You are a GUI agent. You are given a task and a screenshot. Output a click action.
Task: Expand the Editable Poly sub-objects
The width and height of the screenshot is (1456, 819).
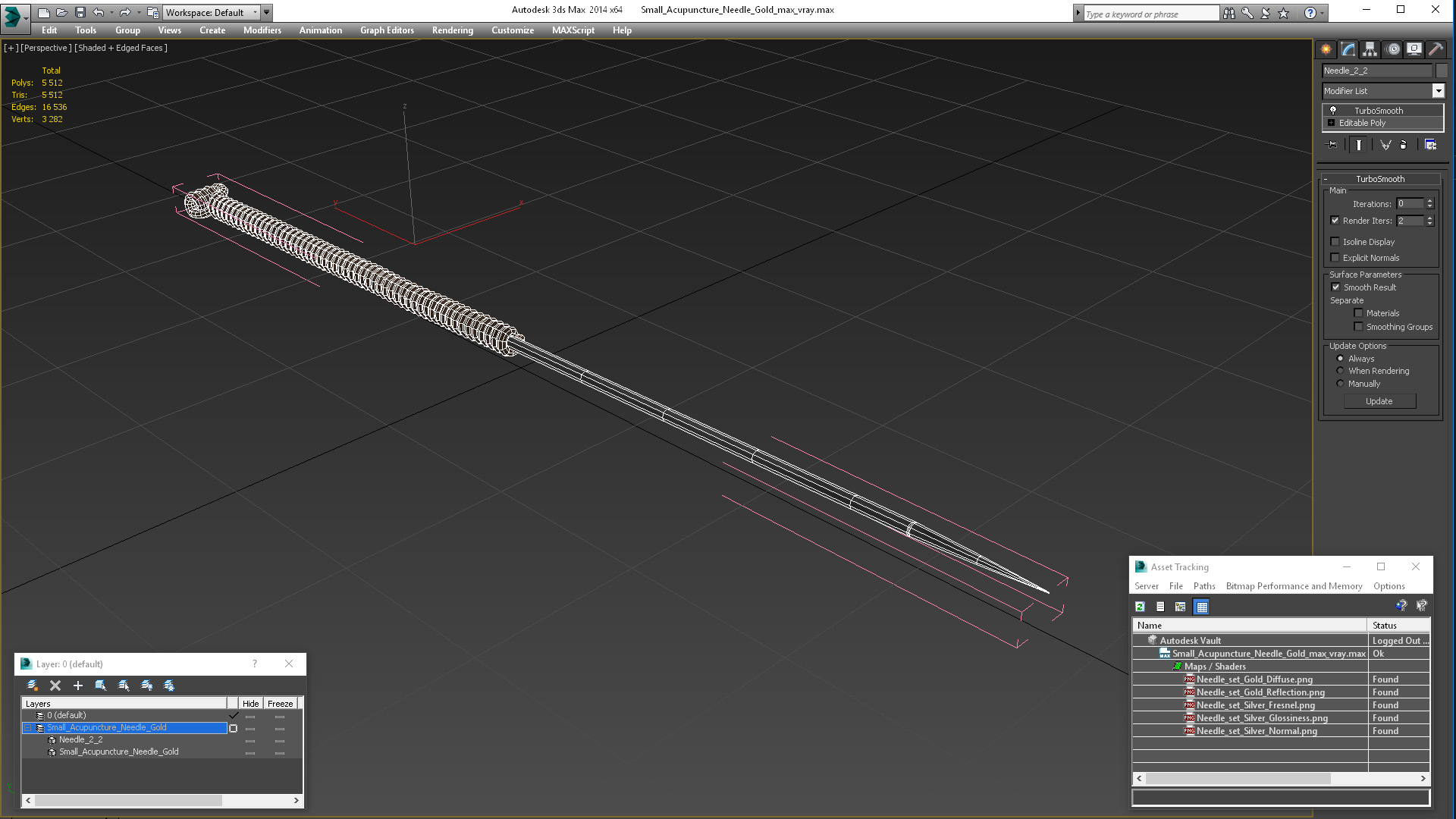click(1331, 123)
